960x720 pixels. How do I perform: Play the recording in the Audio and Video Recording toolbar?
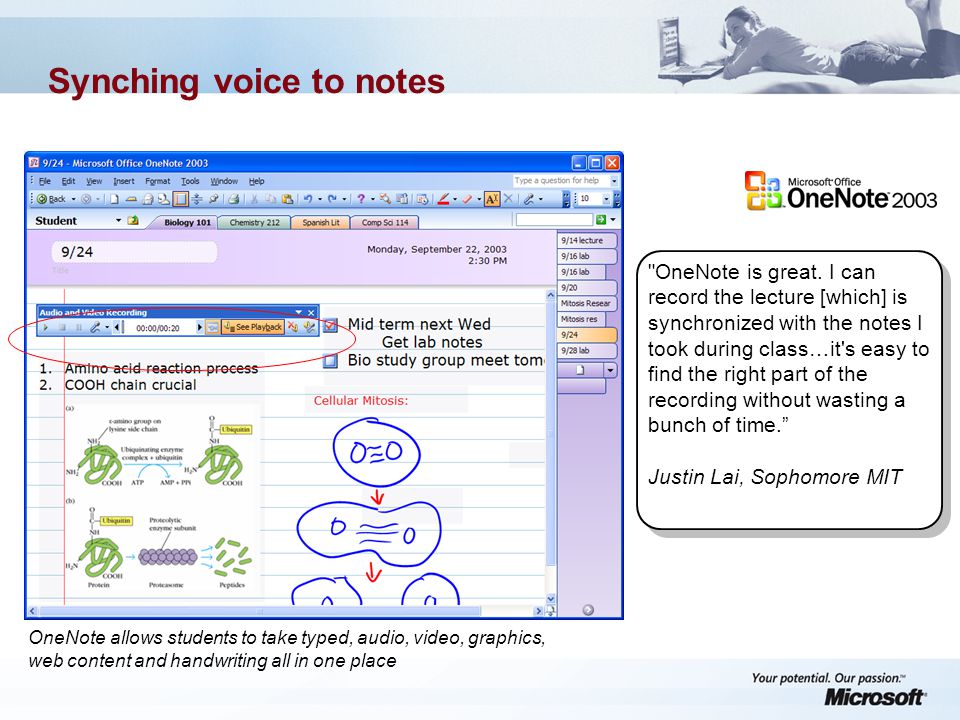[x=45, y=328]
